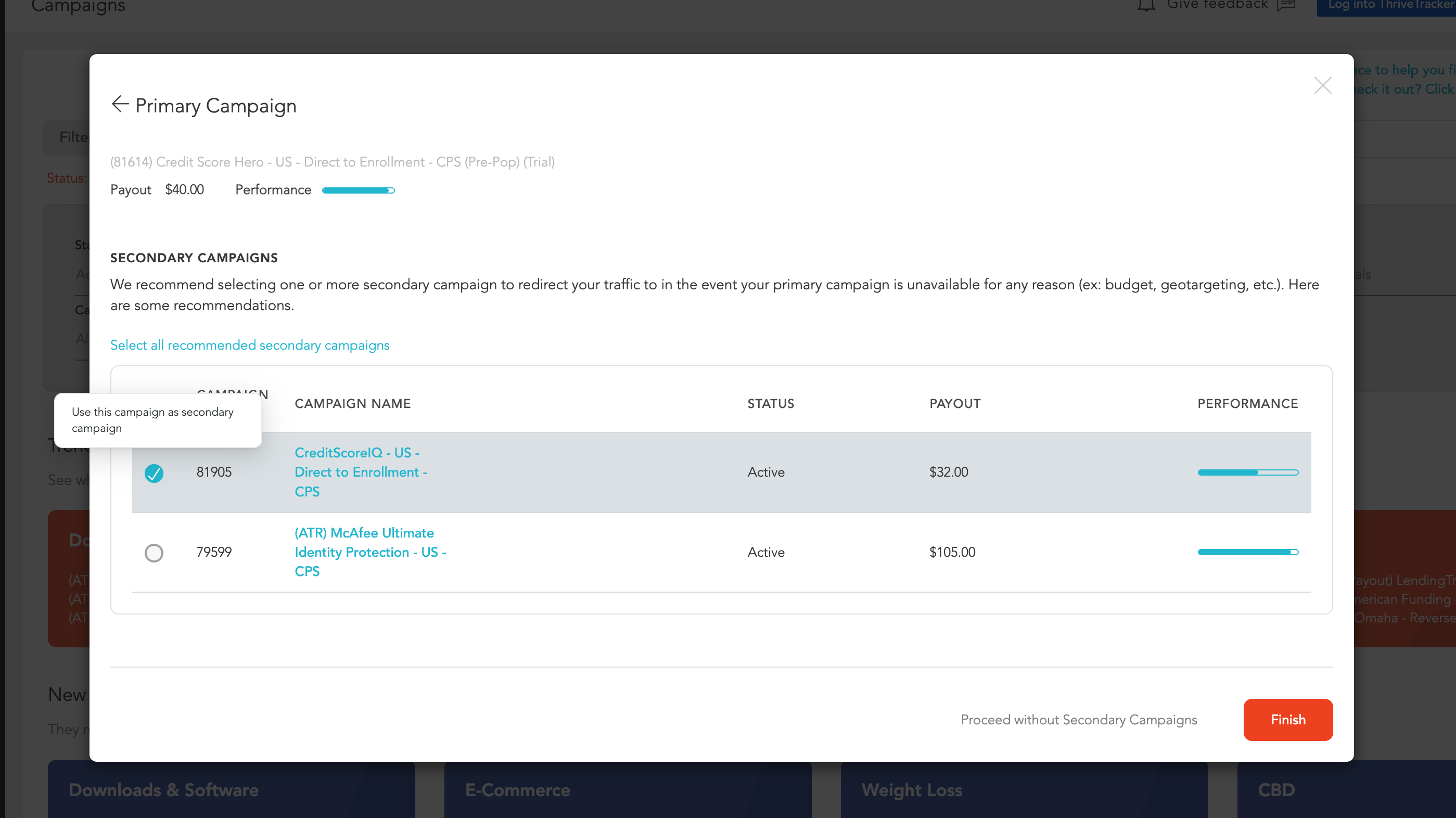Click the $32.00 payout value
The height and width of the screenshot is (818, 1456).
coord(949,472)
